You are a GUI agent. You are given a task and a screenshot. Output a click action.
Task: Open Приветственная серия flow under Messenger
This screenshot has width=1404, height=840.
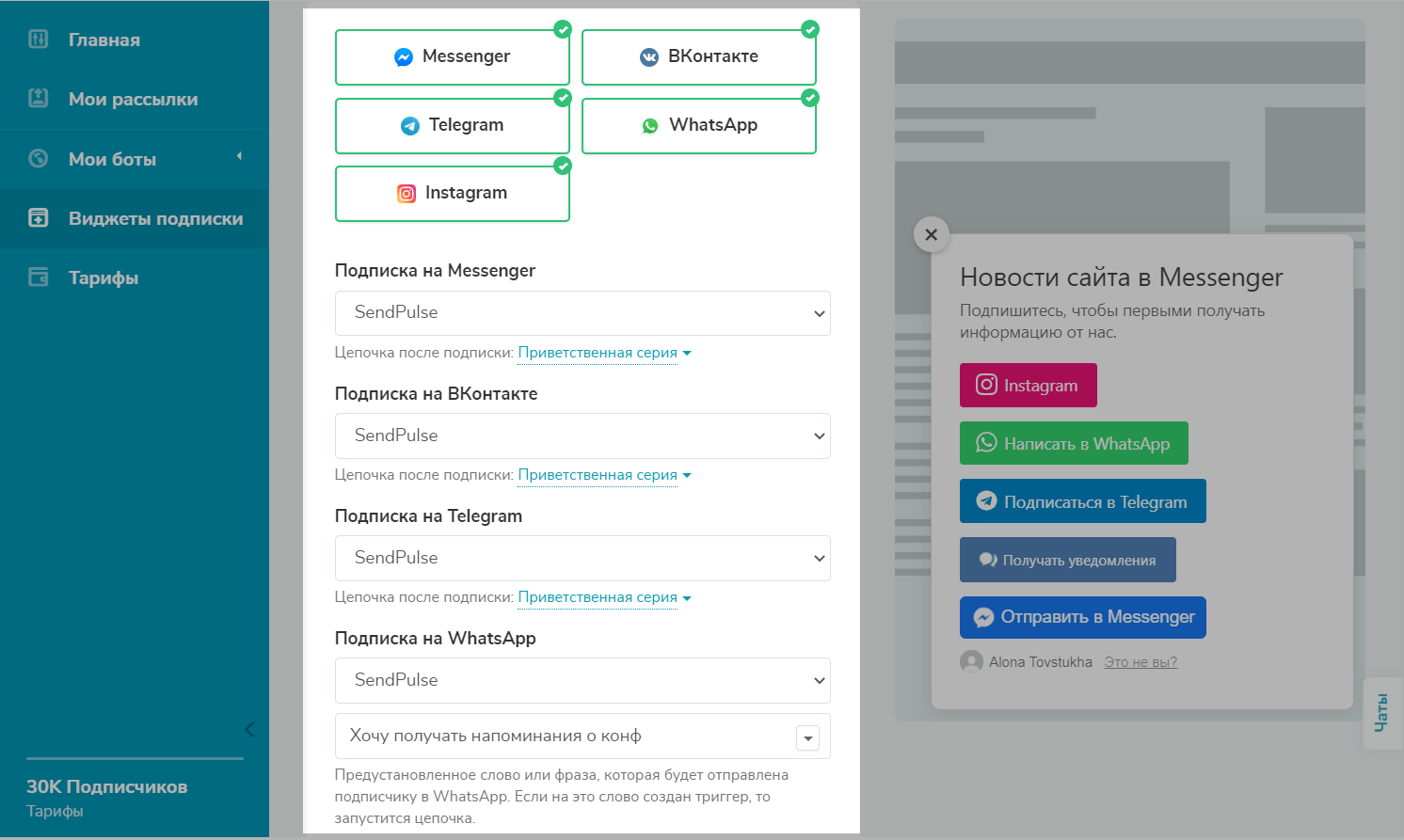coord(604,353)
